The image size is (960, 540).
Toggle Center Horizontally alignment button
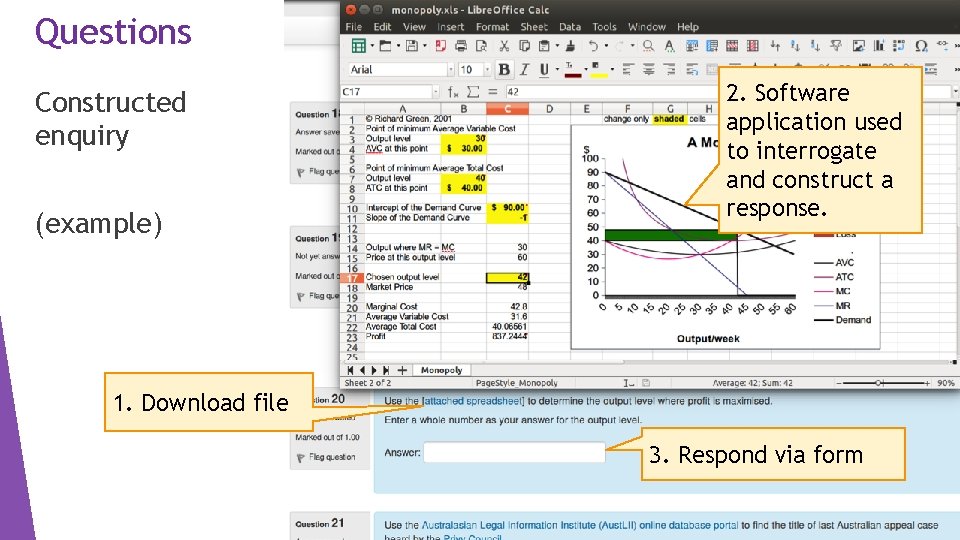[648, 70]
